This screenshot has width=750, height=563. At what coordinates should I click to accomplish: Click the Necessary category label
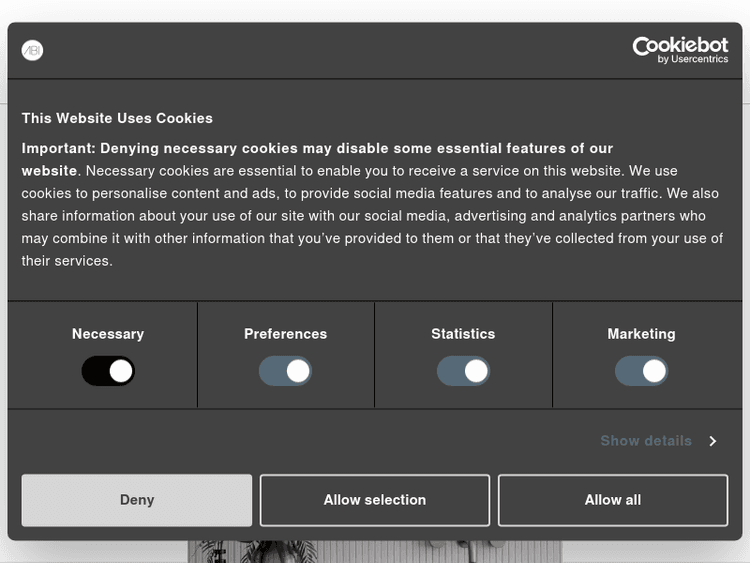tap(108, 334)
